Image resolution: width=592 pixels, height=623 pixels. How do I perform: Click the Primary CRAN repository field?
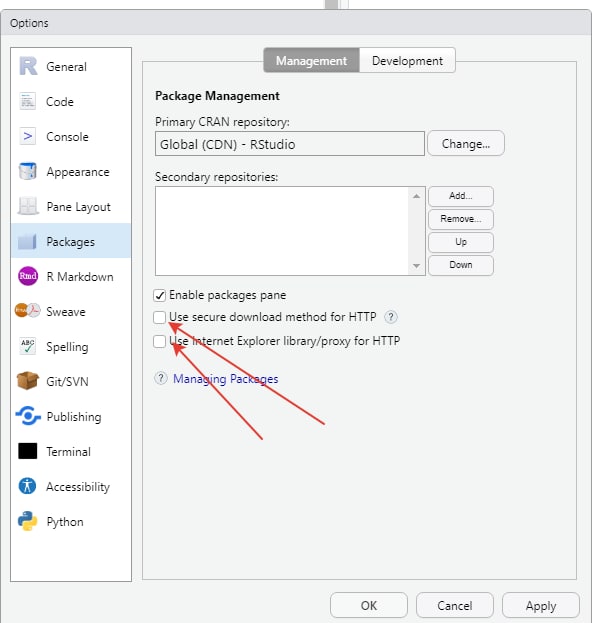click(290, 144)
